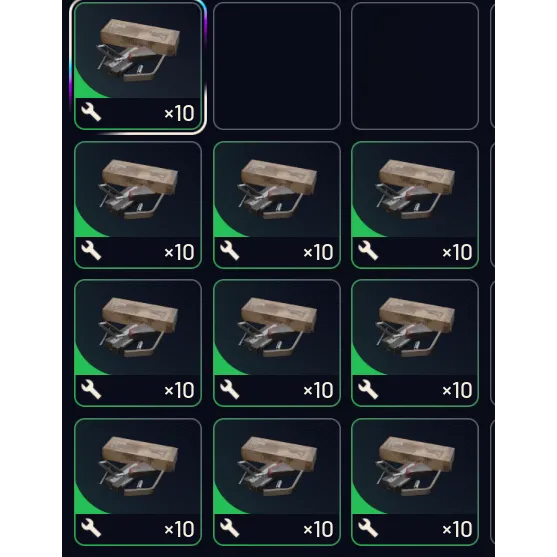Click the empty slot in the top row right column
This screenshot has width=557, height=557.
point(415,66)
